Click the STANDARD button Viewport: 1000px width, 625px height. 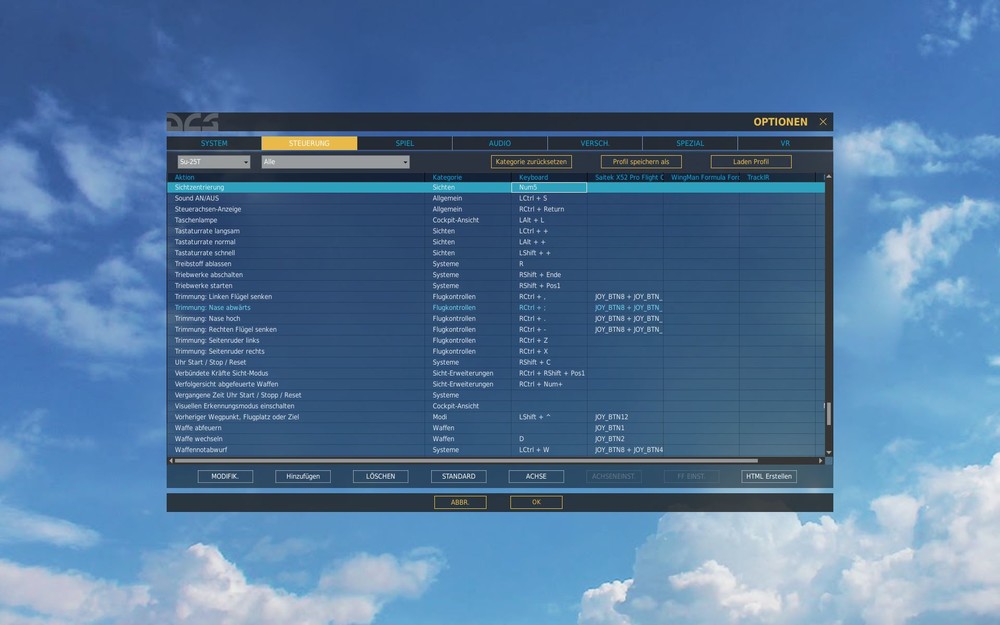pyautogui.click(x=459, y=476)
